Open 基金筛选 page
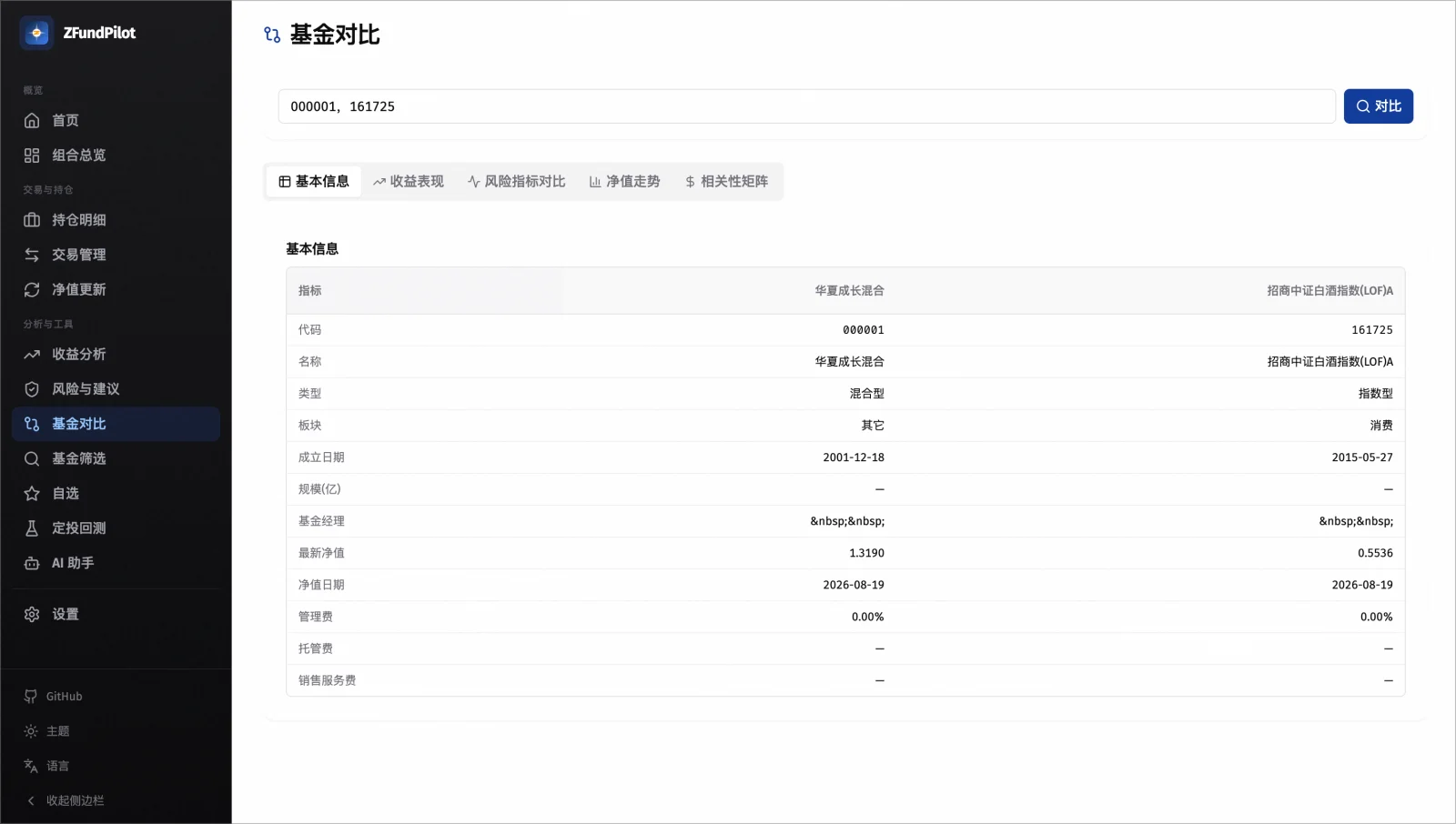Viewport: 1456px width, 824px height. [x=116, y=458]
